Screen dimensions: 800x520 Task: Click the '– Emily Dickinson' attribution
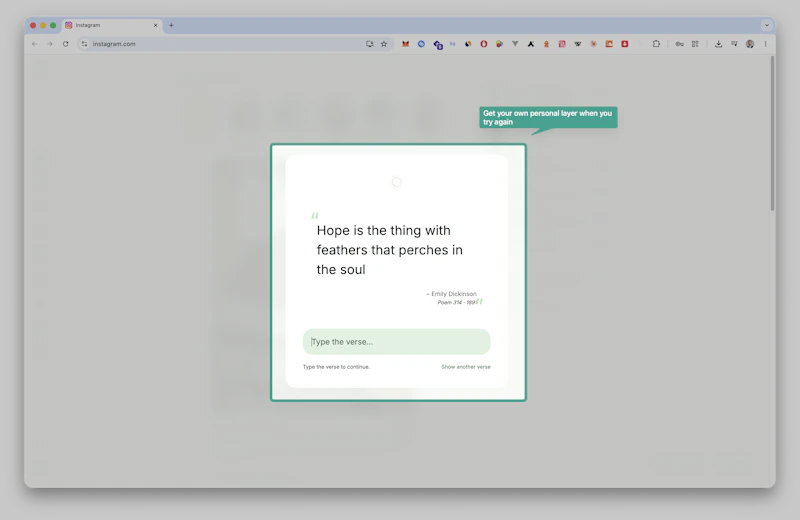tap(452, 294)
